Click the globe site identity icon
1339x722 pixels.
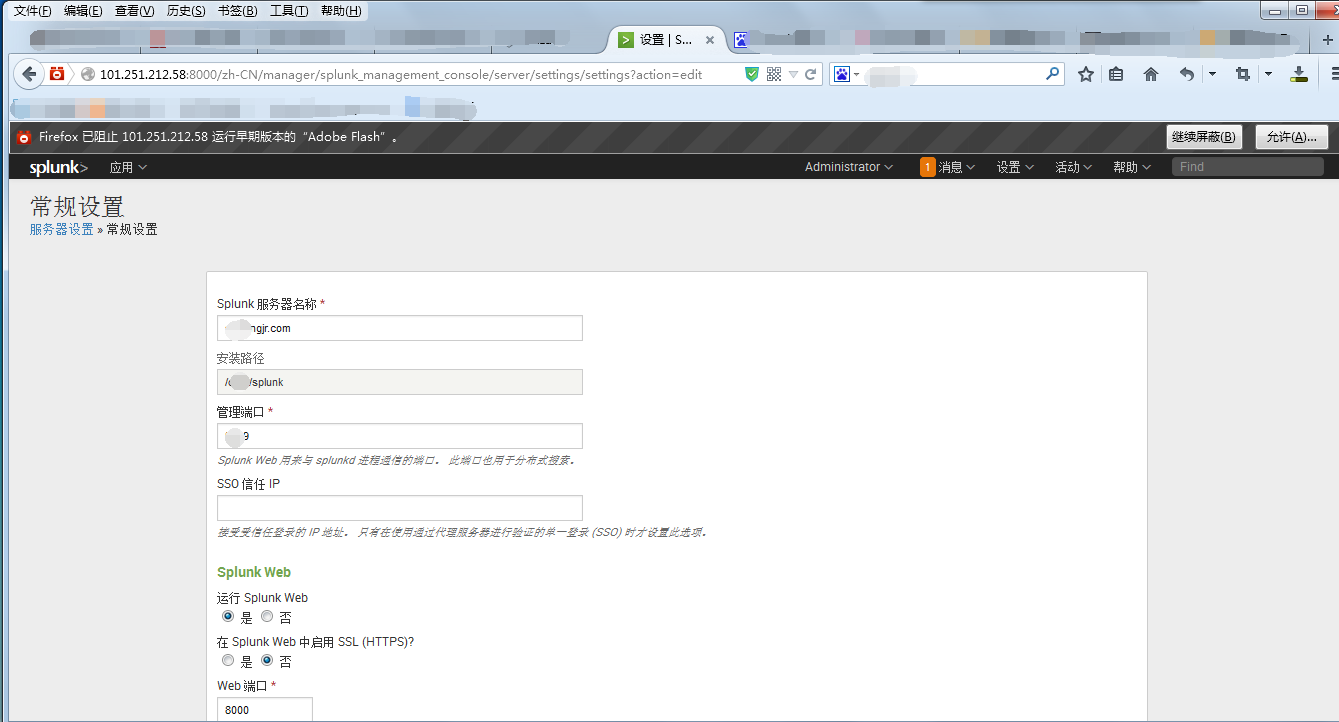88,74
